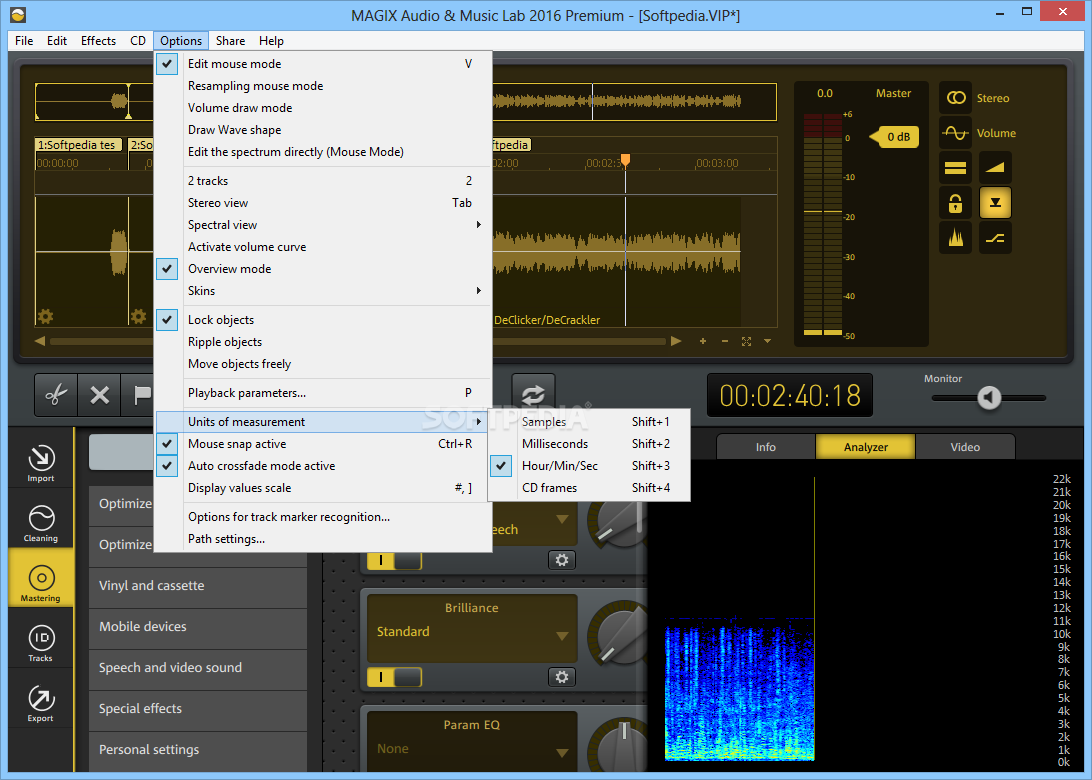Screen dimensions: 1092x780
Task: Click the 0 dB master volume handle
Action: point(894,137)
